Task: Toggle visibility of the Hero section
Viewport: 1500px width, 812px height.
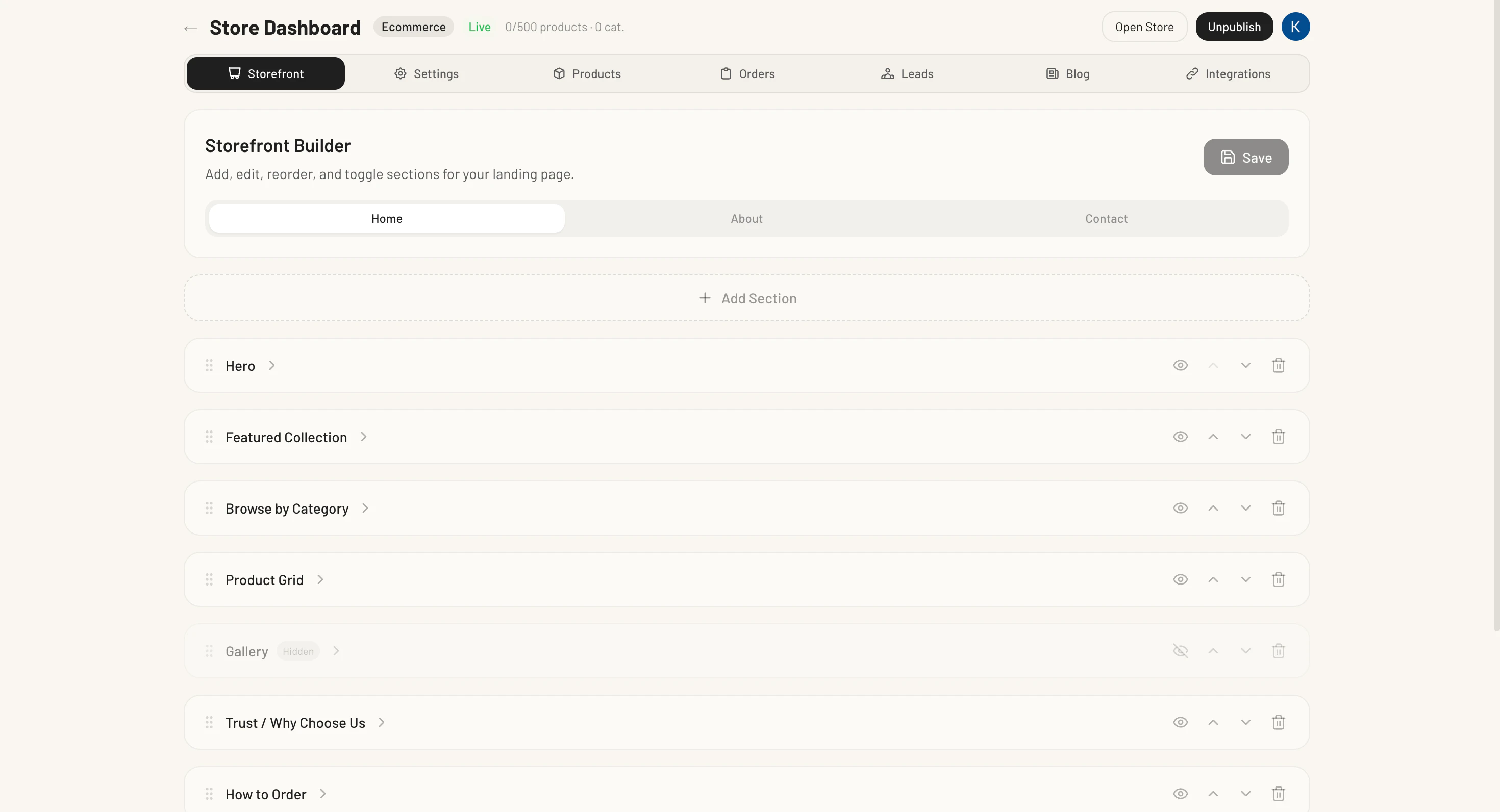Action: point(1180,365)
